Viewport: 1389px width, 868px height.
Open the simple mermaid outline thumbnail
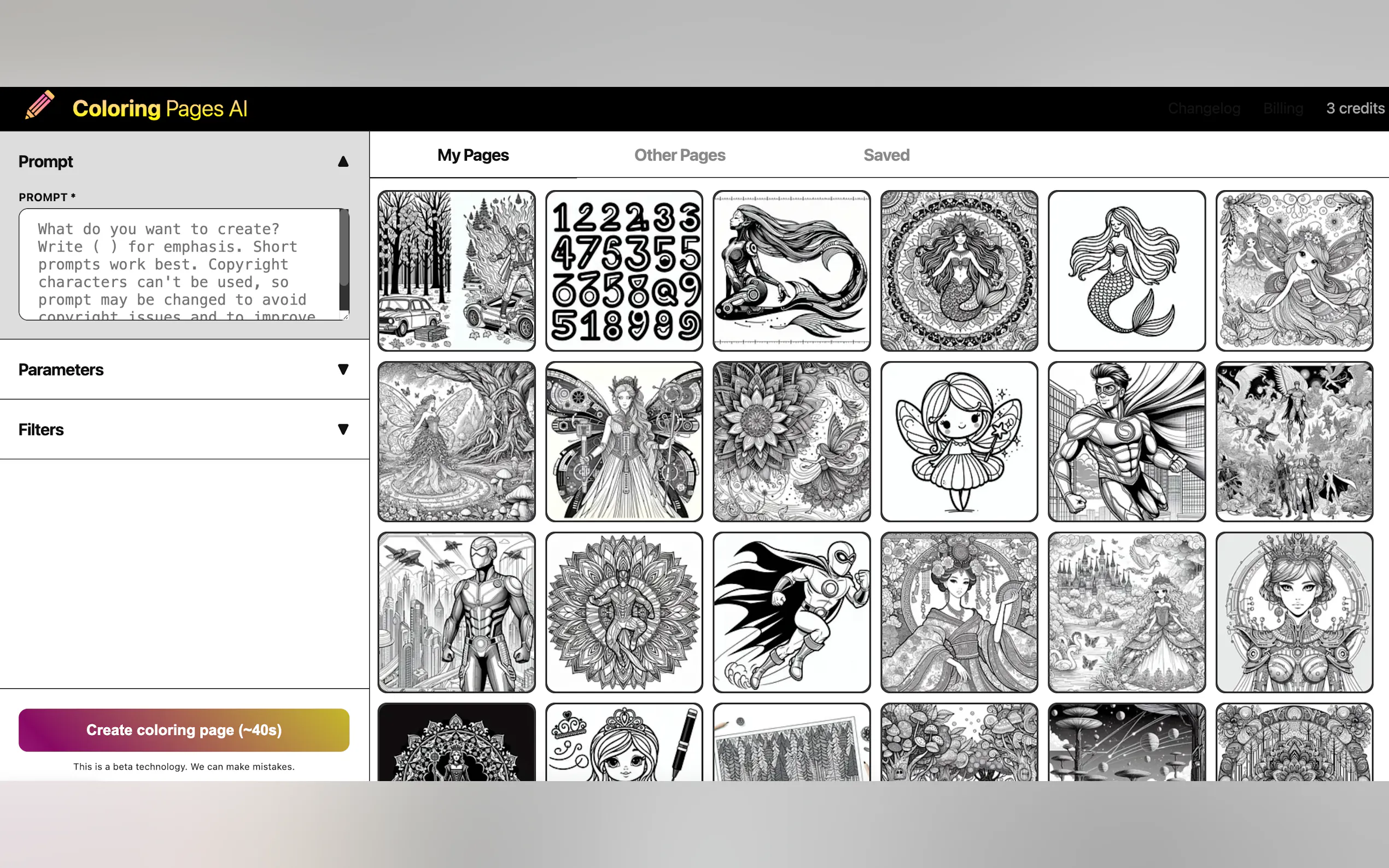coord(1126,271)
